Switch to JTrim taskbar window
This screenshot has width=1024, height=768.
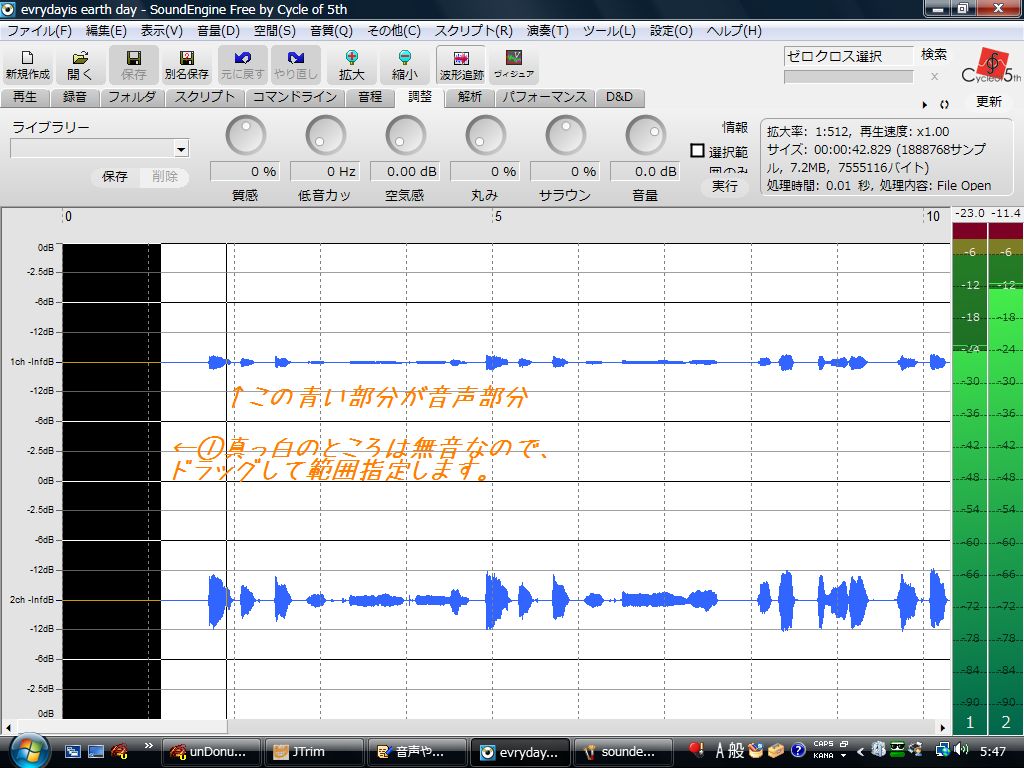pyautogui.click(x=313, y=752)
